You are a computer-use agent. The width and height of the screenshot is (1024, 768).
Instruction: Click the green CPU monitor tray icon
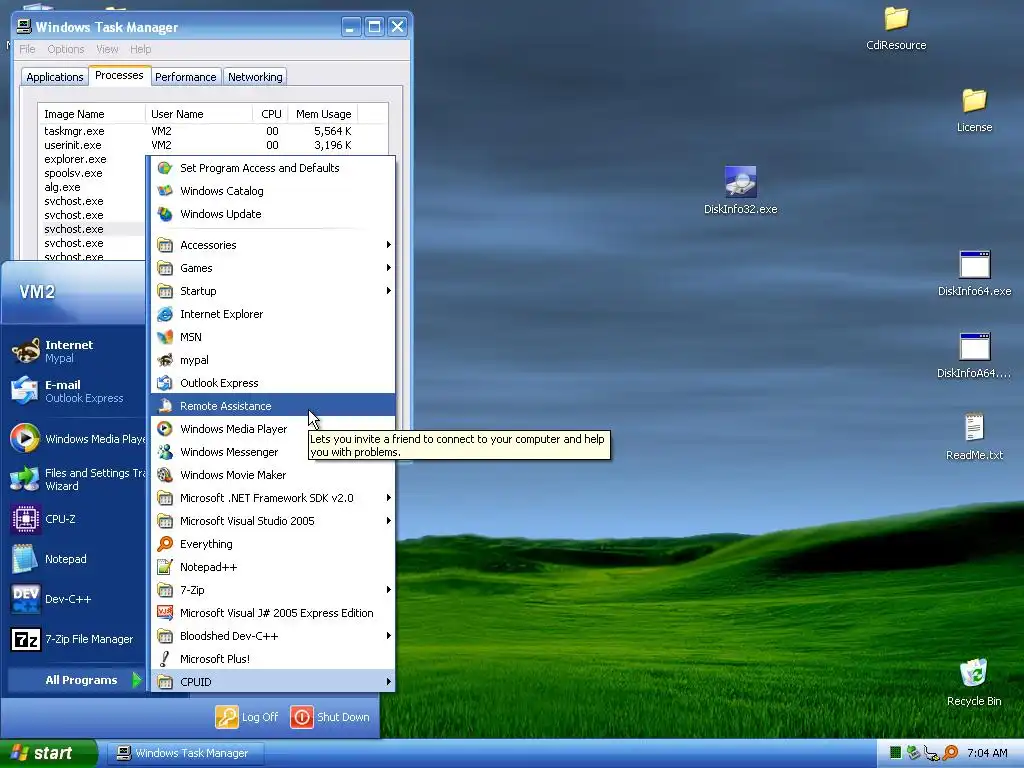click(x=895, y=753)
